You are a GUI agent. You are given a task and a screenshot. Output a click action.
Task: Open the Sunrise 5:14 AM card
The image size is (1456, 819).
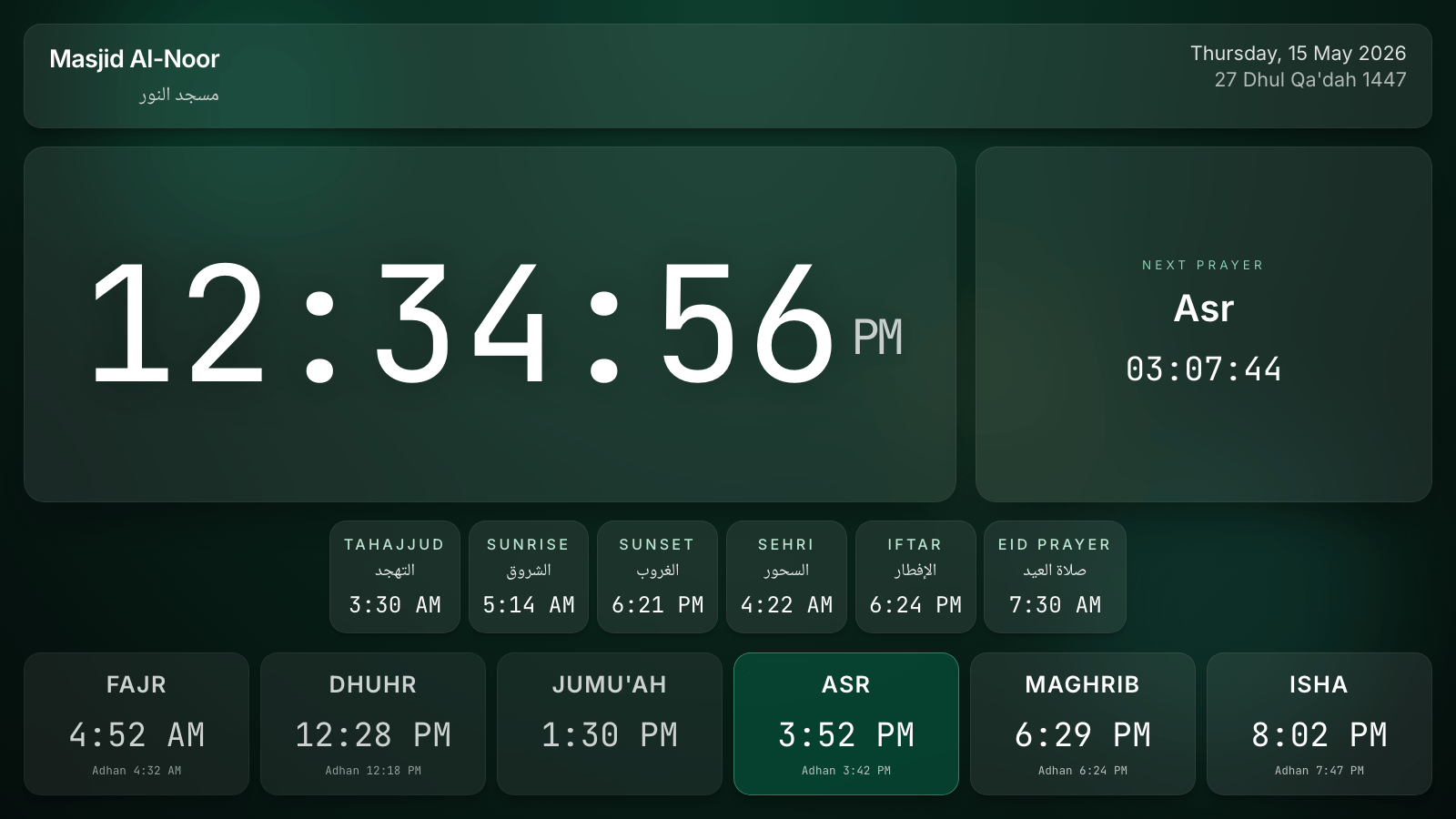(529, 577)
